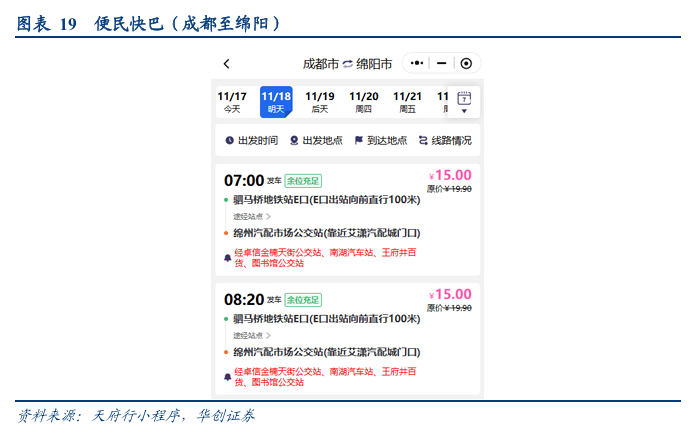This screenshot has height=433, width=699.
Task: Click the bell icon on 08:20 trip
Action: pos(227,377)
